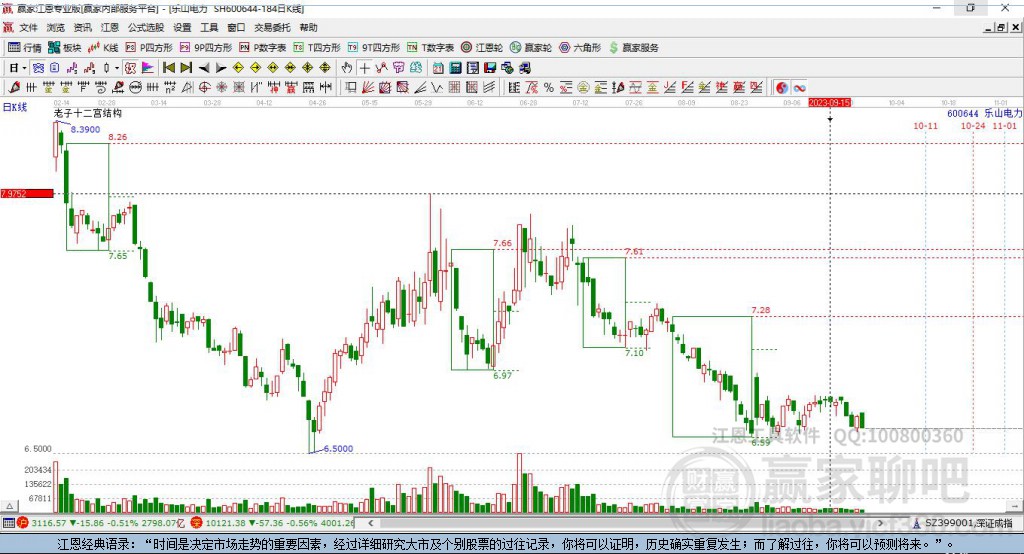Open the calculator icon in toolbar
Viewport: 1024px width, 554px height.
(455, 68)
